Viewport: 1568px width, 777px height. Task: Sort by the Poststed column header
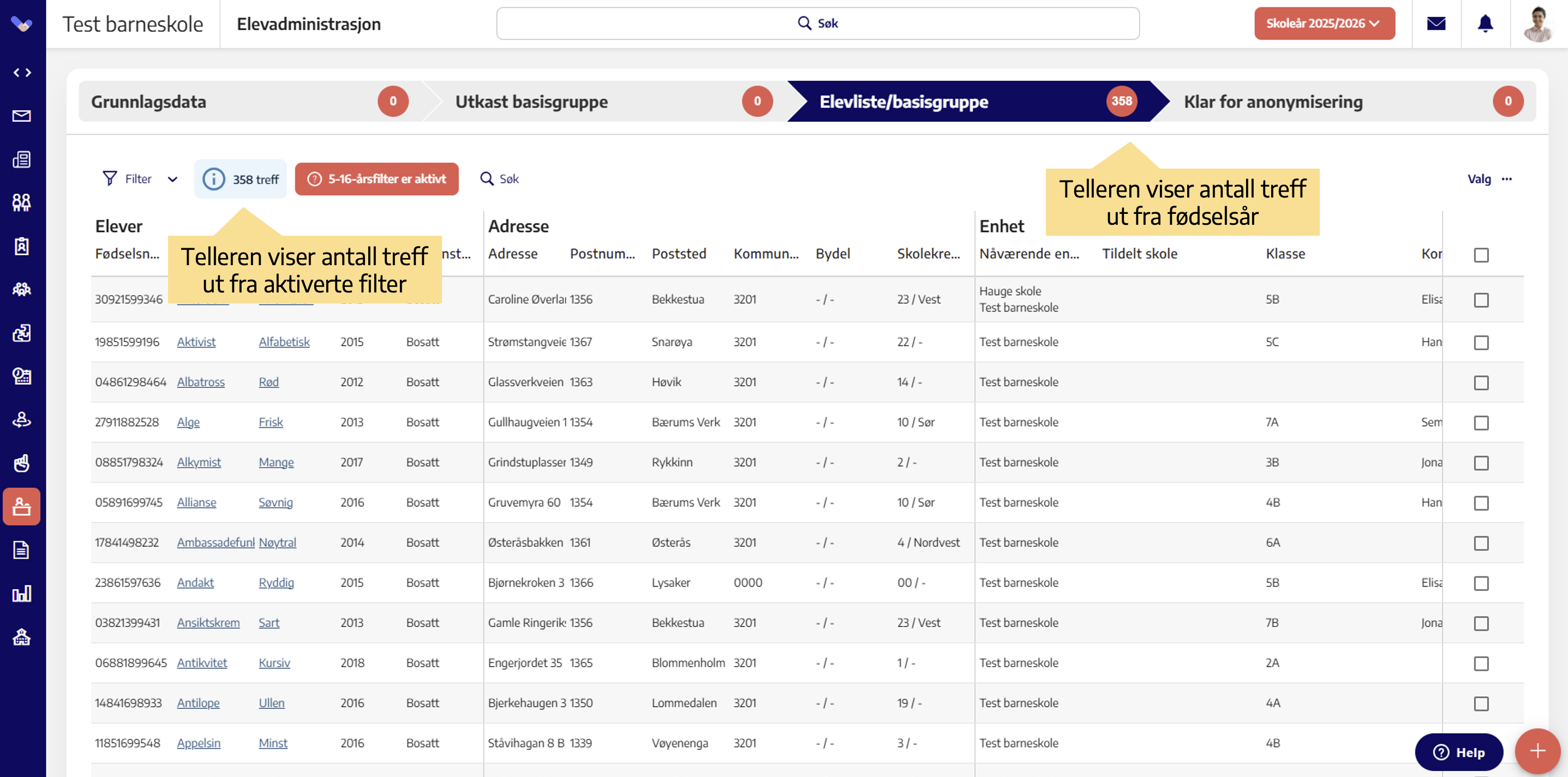[x=679, y=254]
